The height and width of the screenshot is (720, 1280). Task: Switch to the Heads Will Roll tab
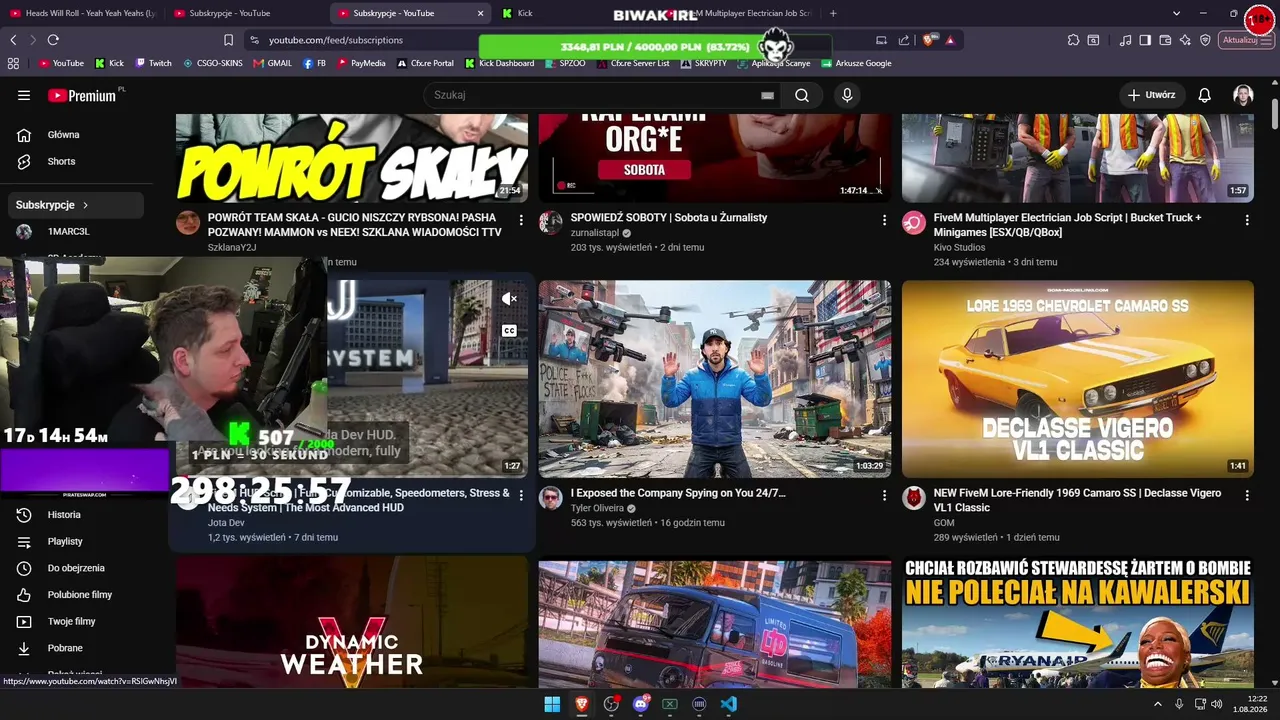pos(82,13)
